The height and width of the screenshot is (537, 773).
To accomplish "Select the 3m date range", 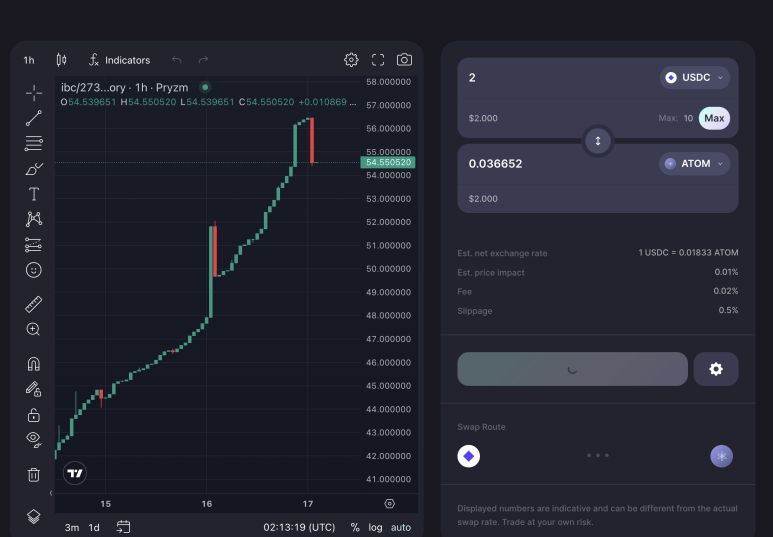I will (72, 527).
